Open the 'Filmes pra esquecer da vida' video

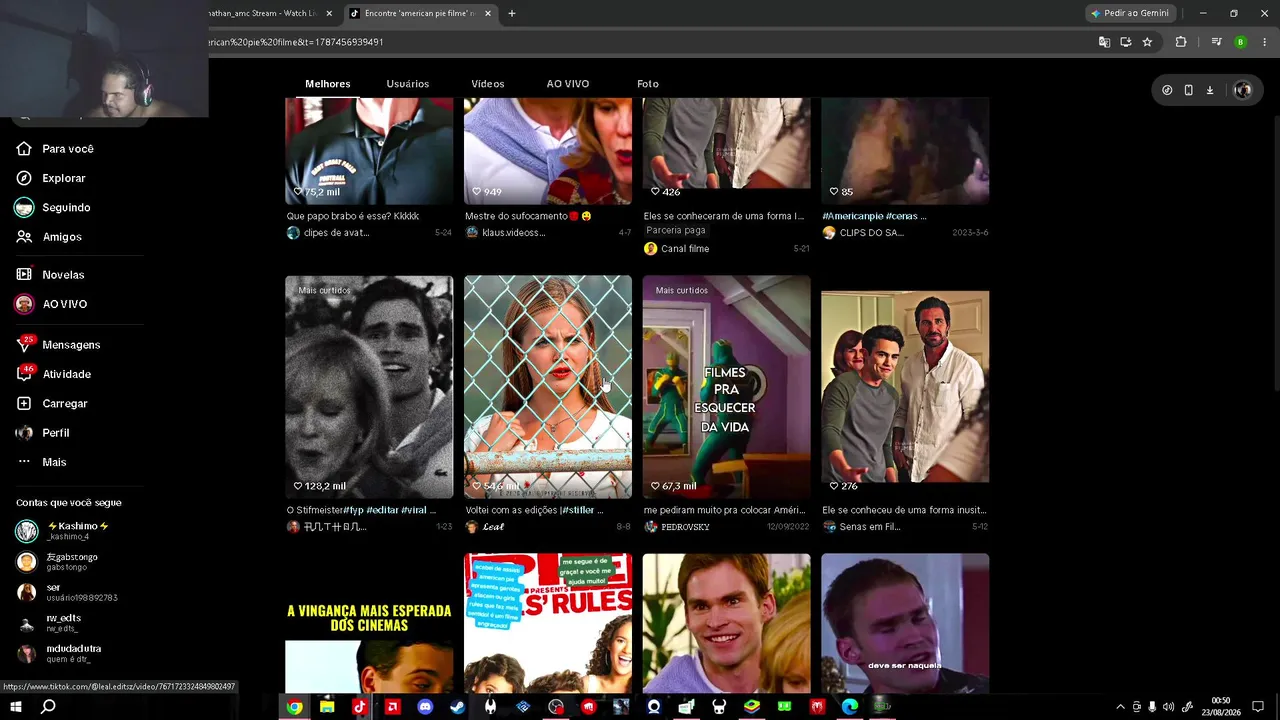[726, 387]
